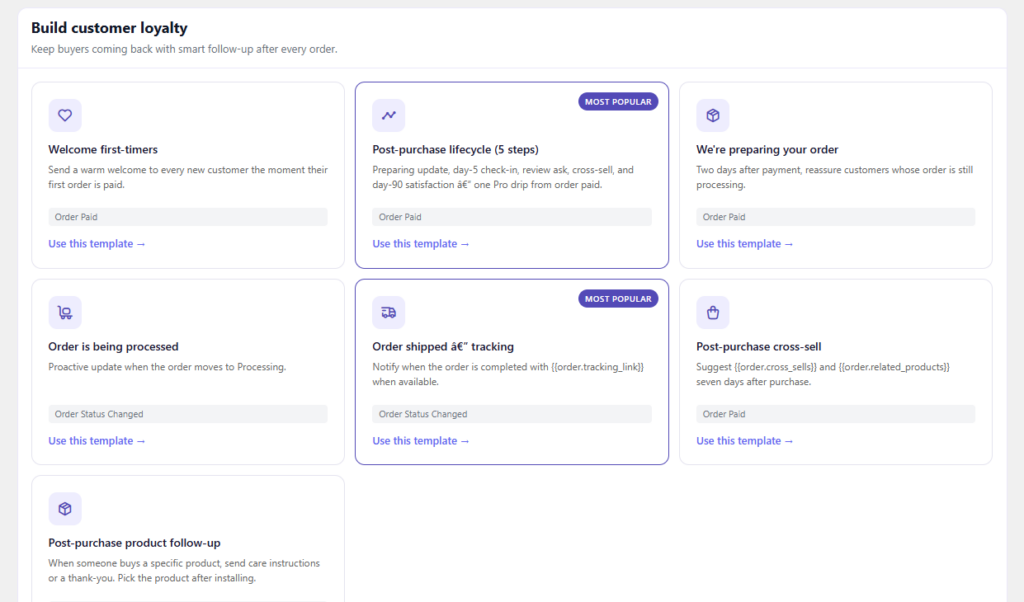Use the Order is being processed template

[97, 441]
